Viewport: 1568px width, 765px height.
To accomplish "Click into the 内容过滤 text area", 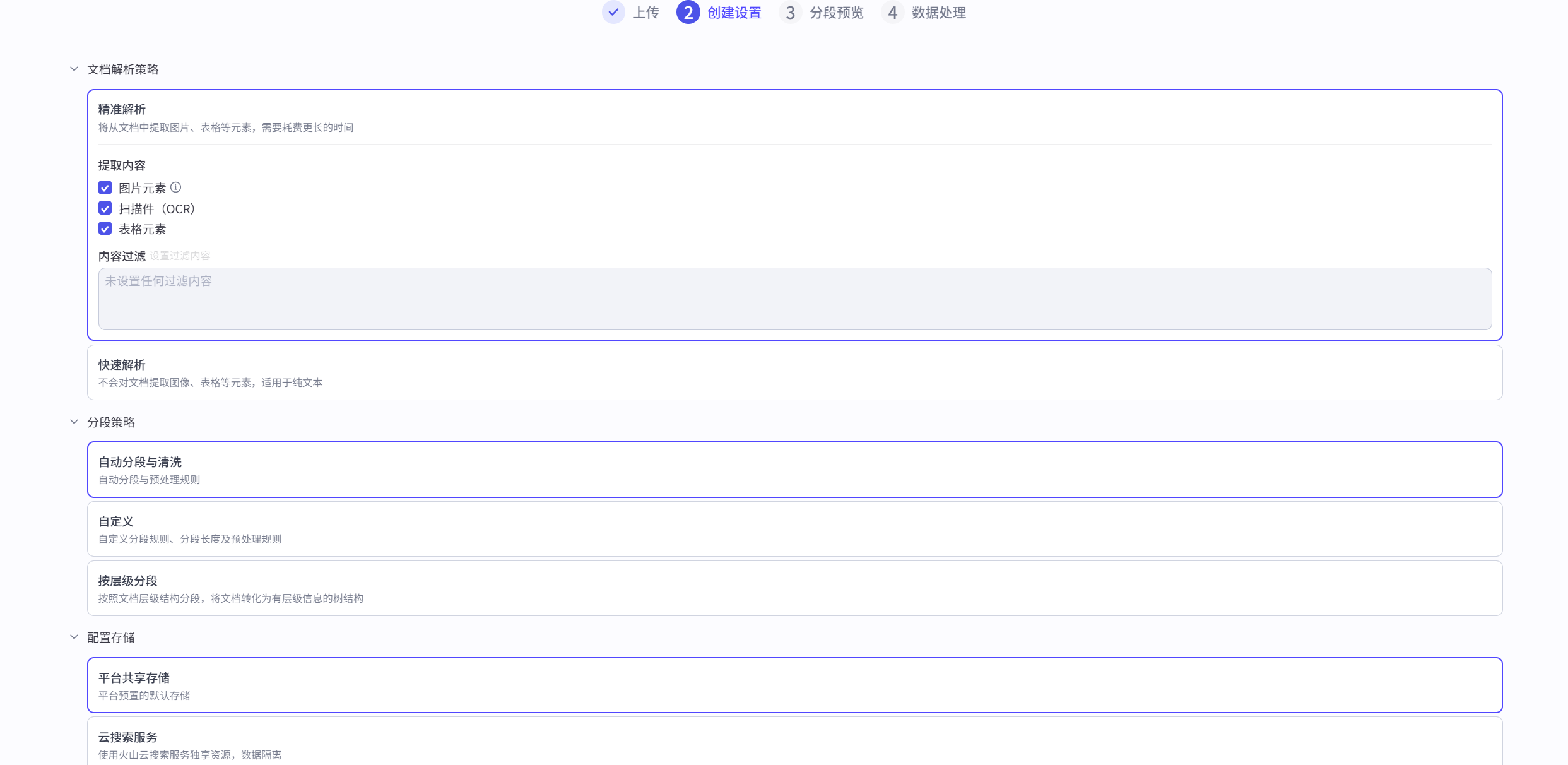I will click(x=794, y=299).
